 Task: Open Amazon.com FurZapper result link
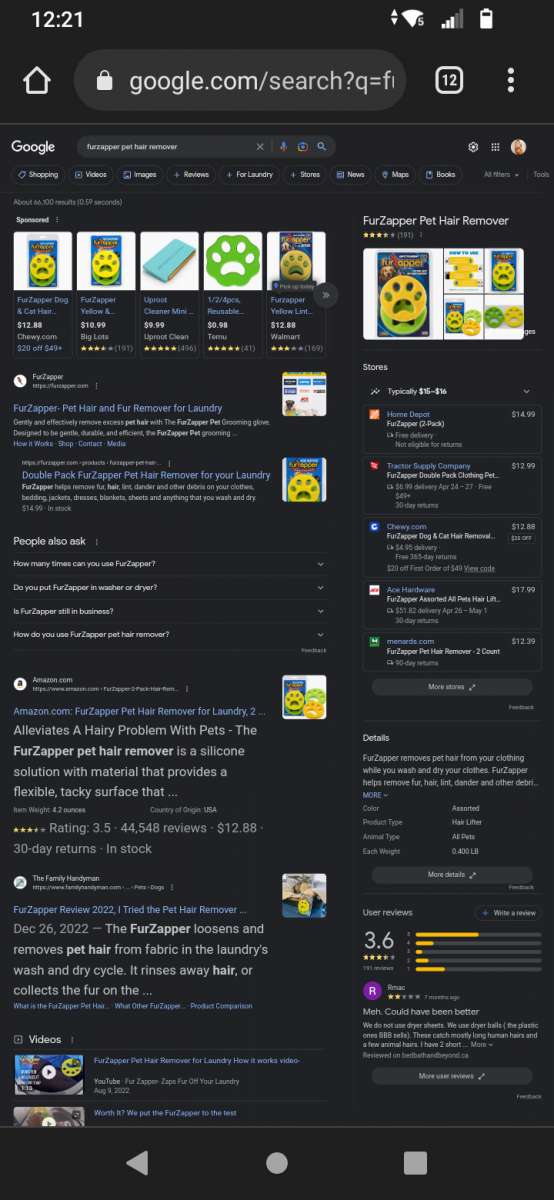[x=139, y=711]
